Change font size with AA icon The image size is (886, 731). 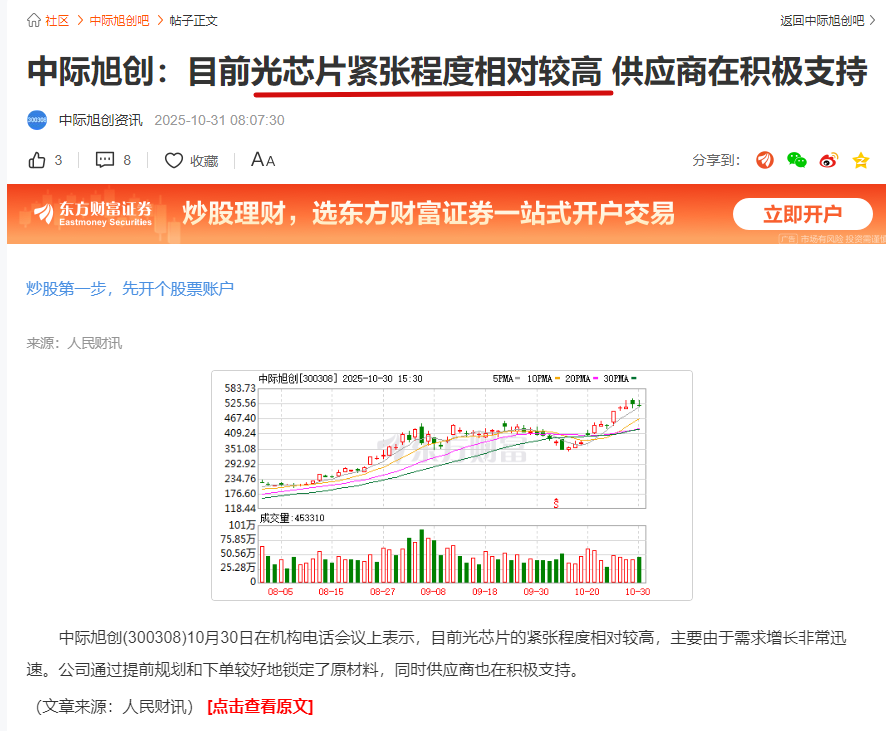pos(263,160)
